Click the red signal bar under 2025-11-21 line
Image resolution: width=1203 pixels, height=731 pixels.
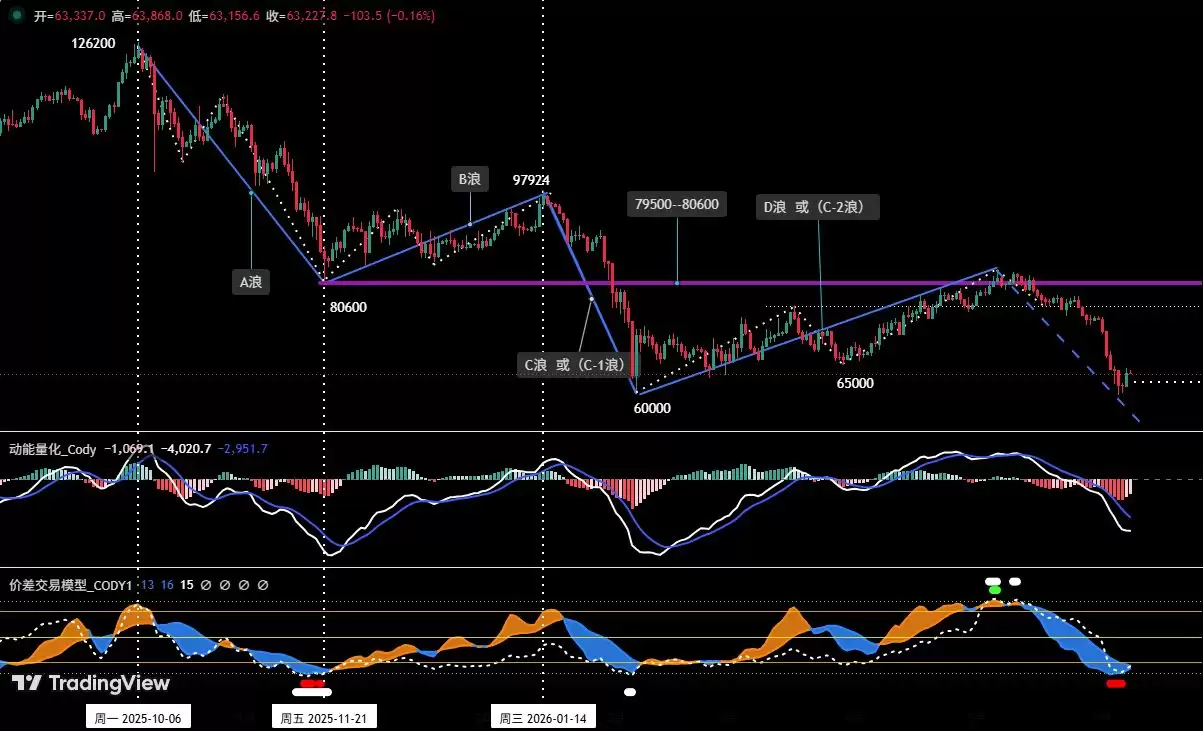pyautogui.click(x=313, y=684)
